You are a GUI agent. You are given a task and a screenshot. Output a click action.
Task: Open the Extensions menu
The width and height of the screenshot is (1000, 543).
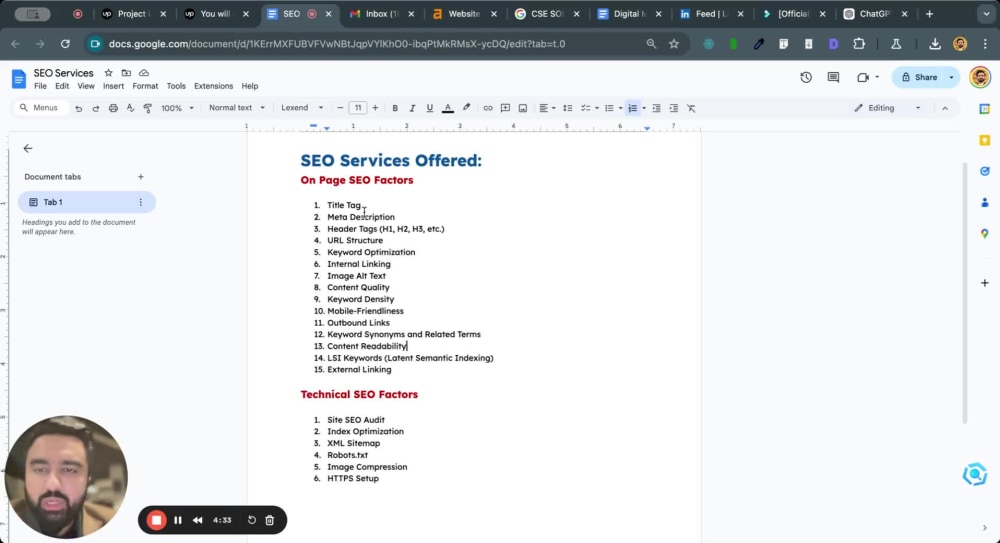click(x=214, y=86)
